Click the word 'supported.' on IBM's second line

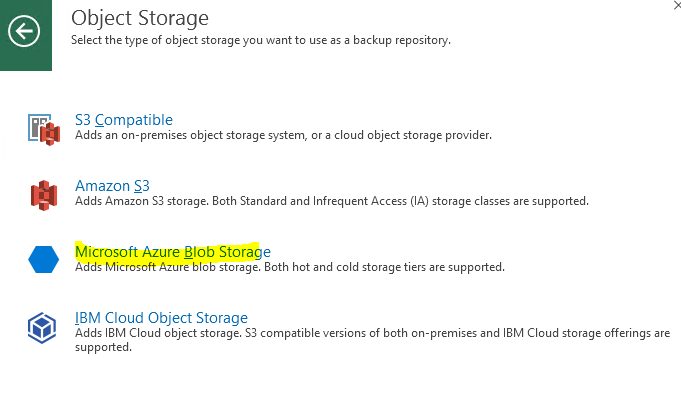pyautogui.click(x=103, y=347)
